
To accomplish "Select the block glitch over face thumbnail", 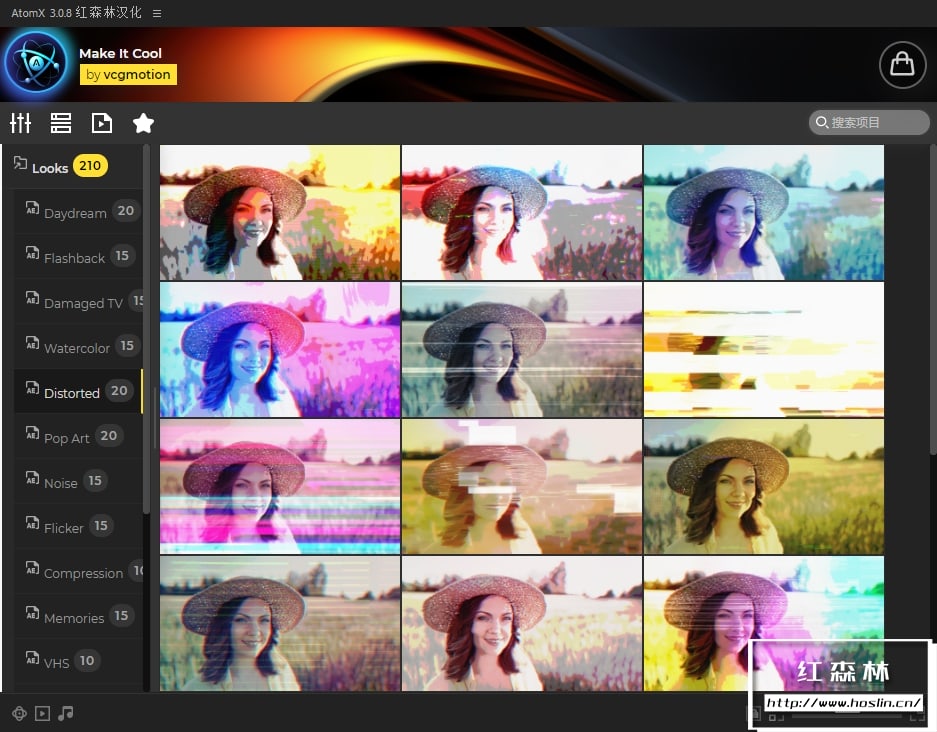I will coord(522,486).
